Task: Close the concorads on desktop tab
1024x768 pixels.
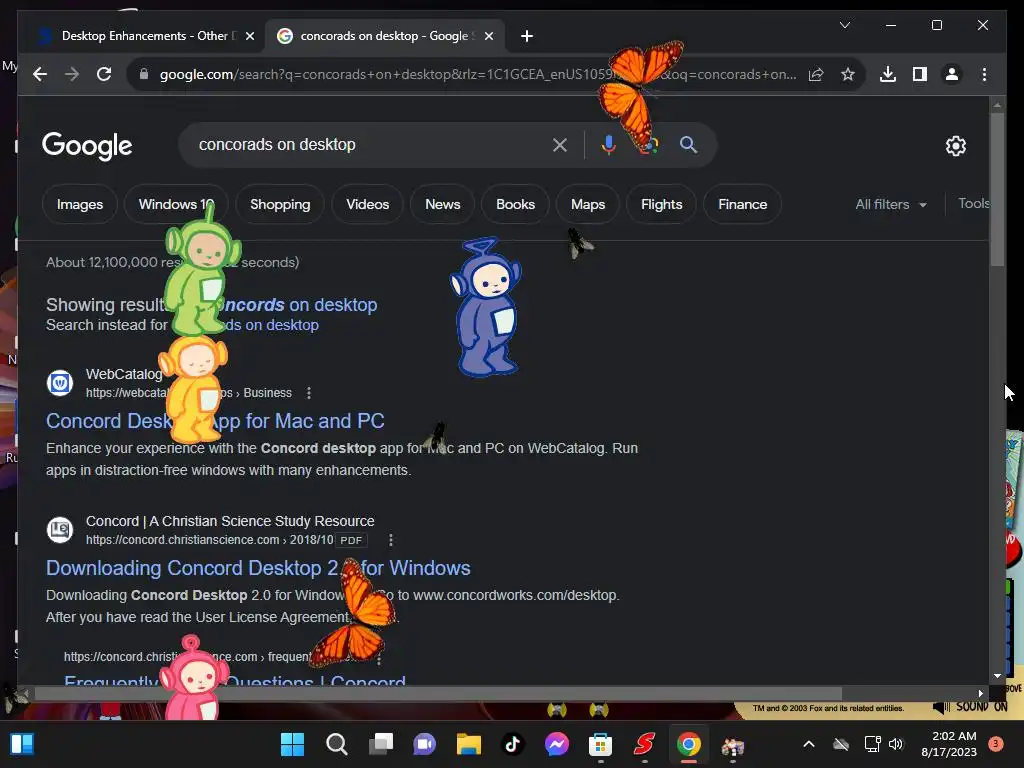Action: [x=488, y=36]
